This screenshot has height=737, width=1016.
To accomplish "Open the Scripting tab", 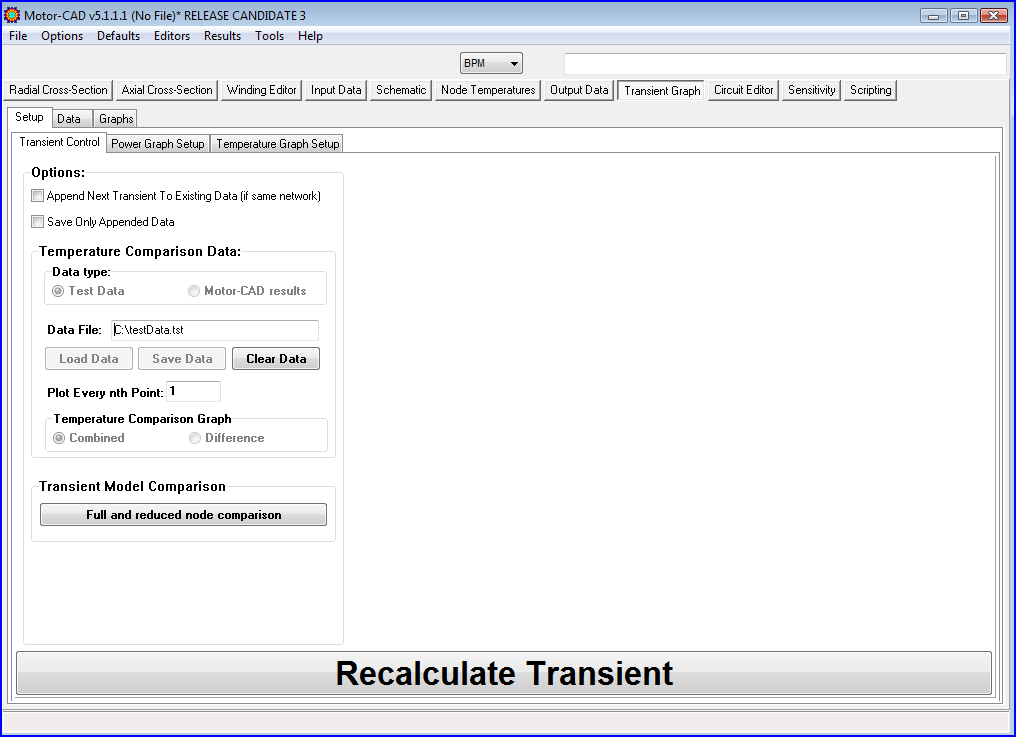I will [x=871, y=90].
